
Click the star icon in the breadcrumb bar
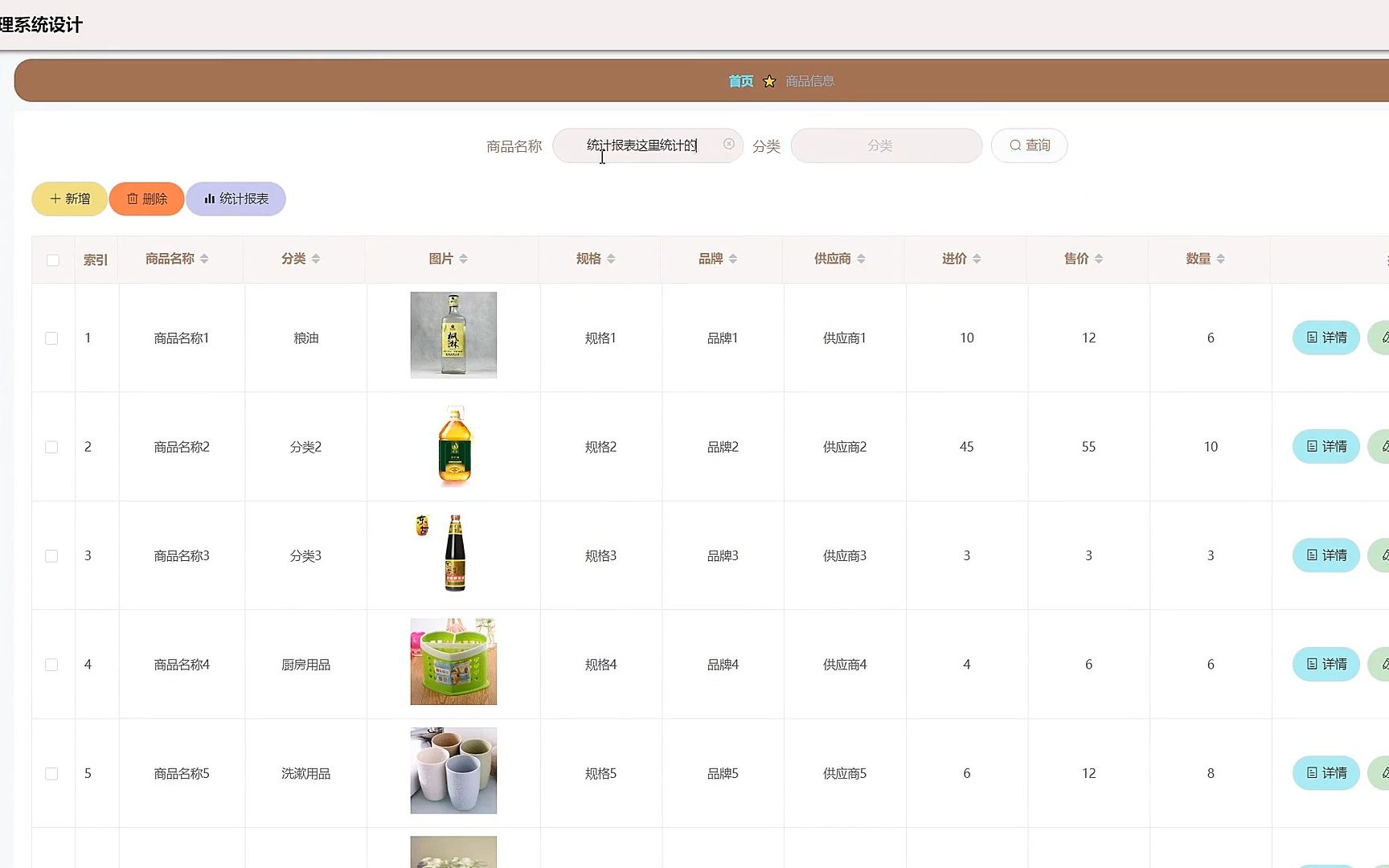(769, 80)
